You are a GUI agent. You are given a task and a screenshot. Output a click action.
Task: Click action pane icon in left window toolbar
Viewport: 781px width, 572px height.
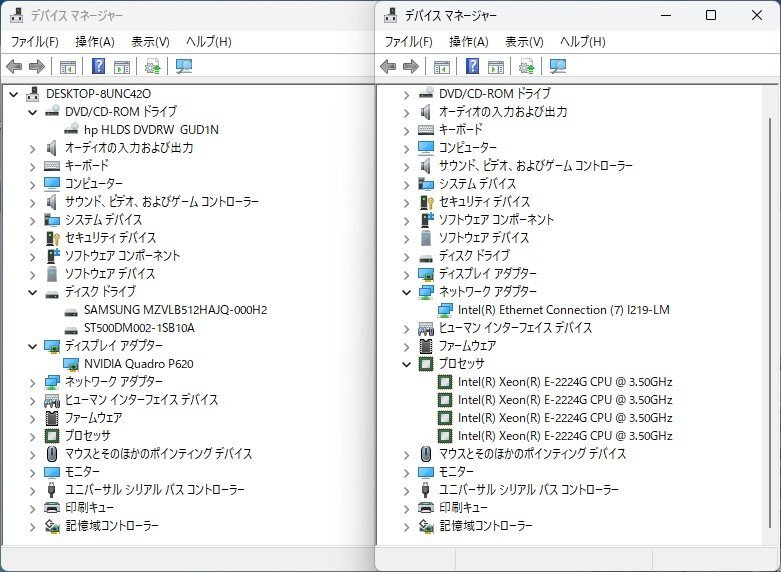[122, 66]
